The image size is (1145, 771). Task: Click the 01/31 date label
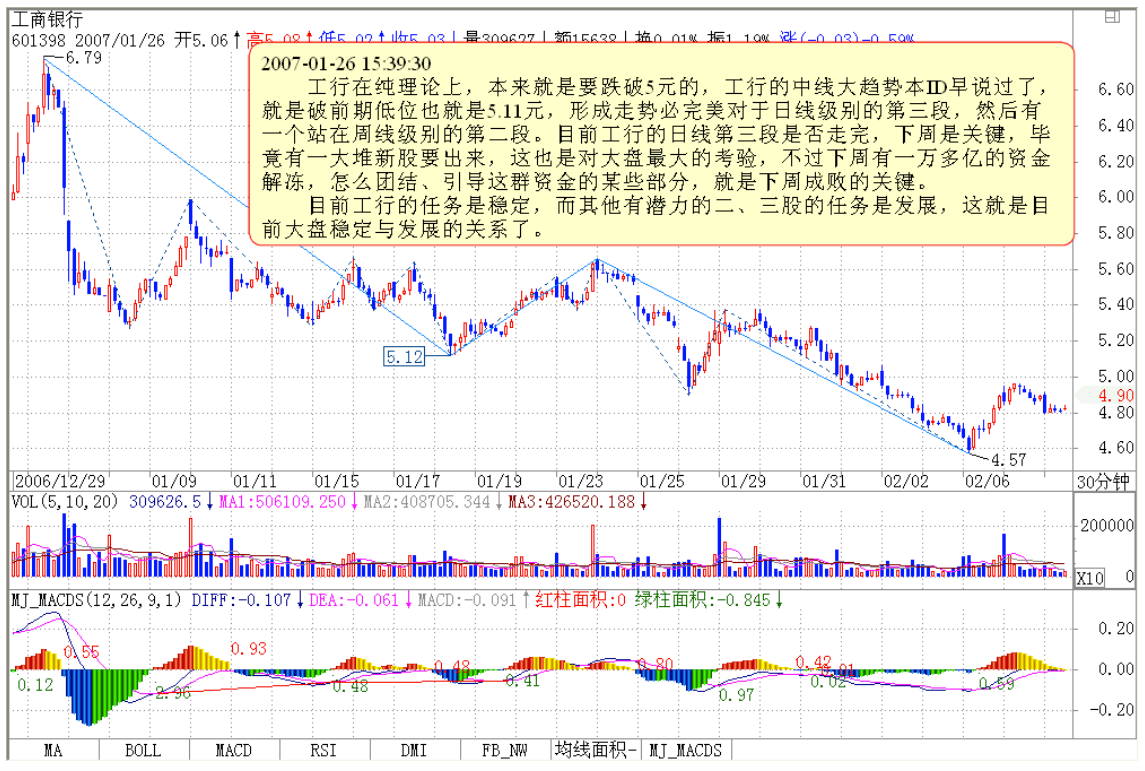pos(824,481)
